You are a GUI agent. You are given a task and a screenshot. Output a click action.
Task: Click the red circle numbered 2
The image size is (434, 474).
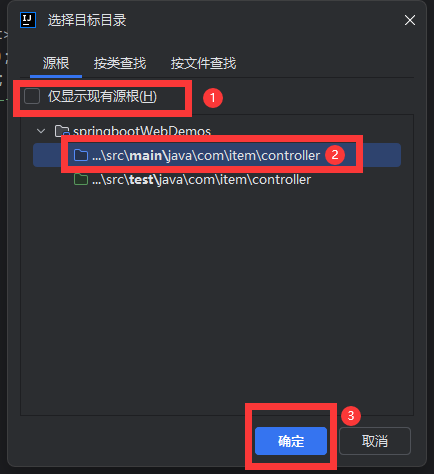tap(335, 155)
